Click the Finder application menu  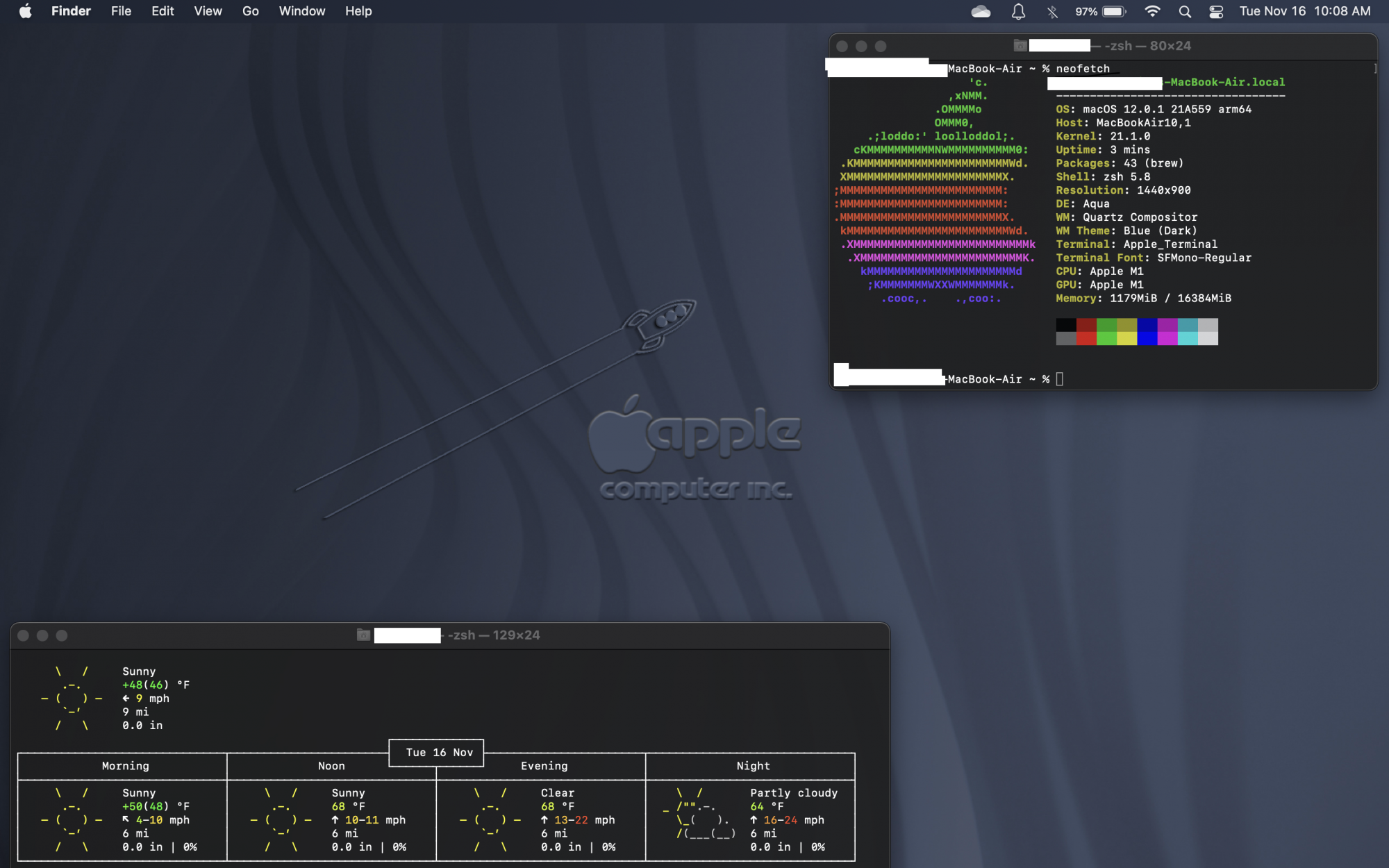(x=71, y=11)
